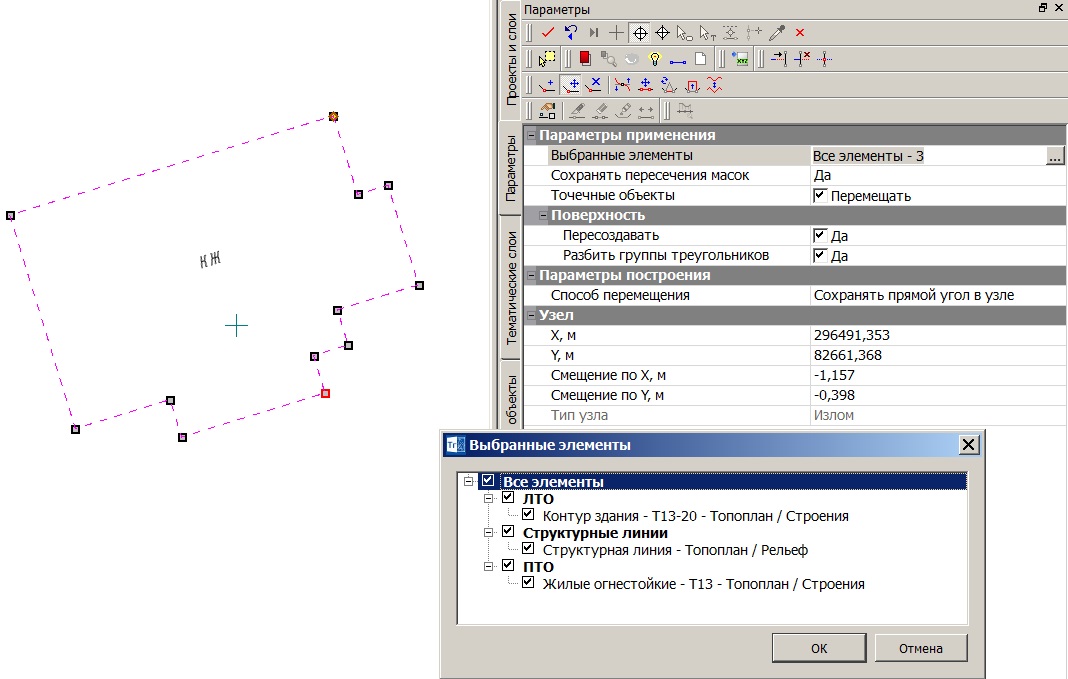Uncheck the 'Все элементы' checkbox
This screenshot has height=679, width=1068.
[488, 482]
